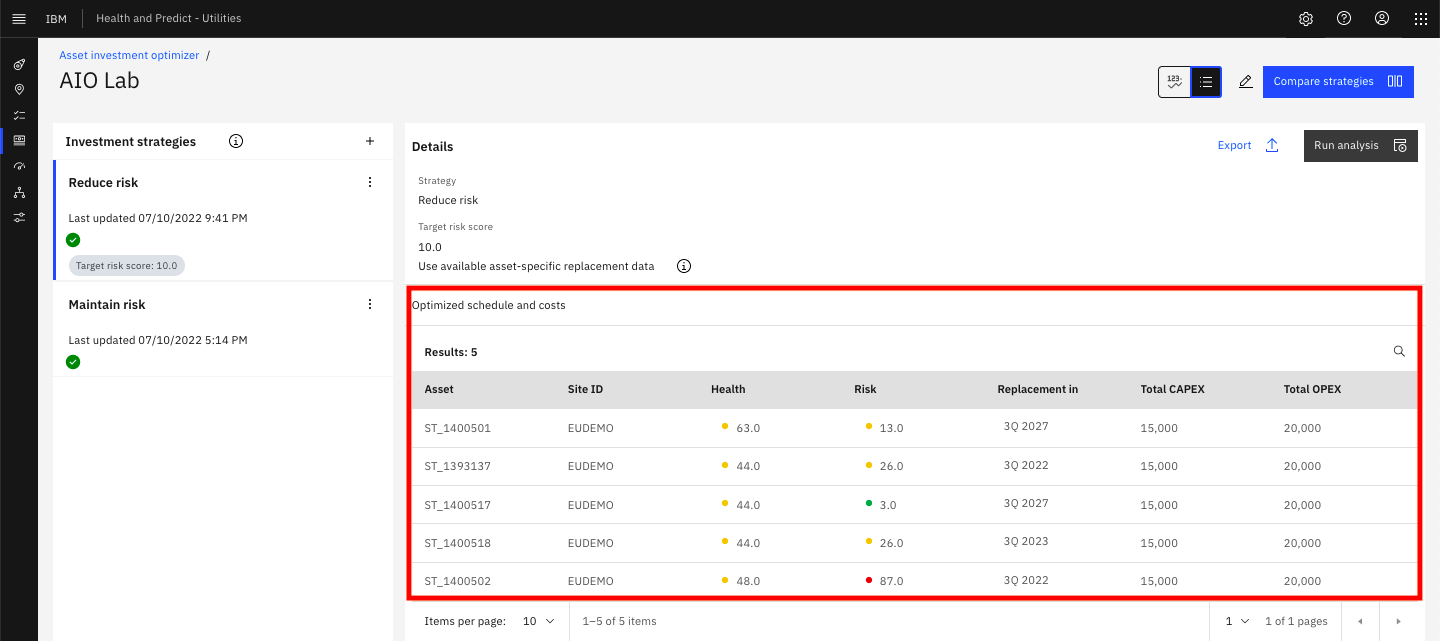The height and width of the screenshot is (641, 1440).
Task: Click asset ST_1400501
Action: click(457, 428)
